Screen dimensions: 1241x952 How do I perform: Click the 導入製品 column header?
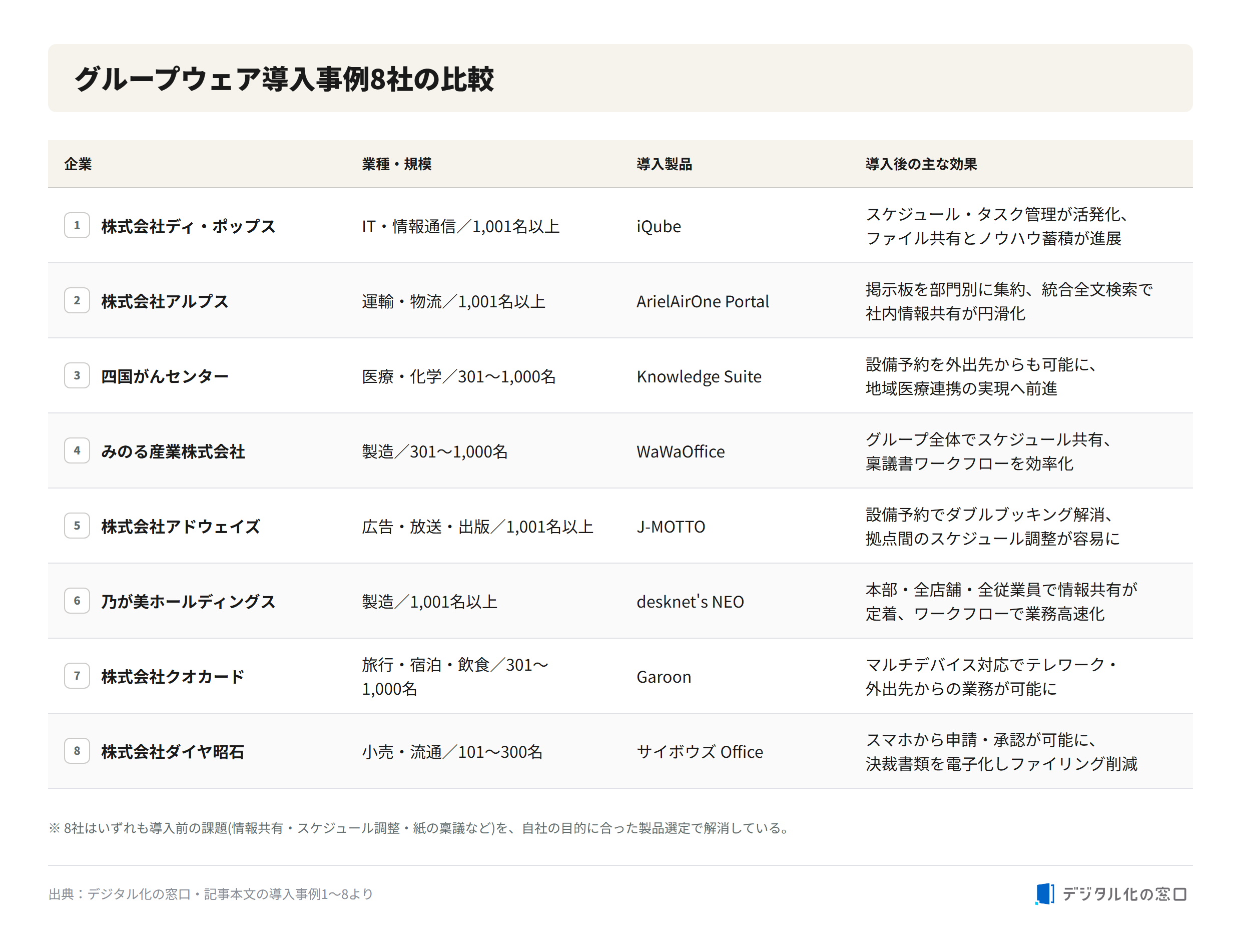[664, 164]
